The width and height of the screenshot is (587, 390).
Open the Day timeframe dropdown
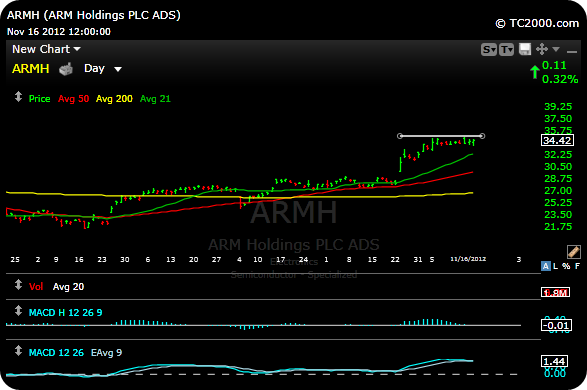(x=103, y=68)
